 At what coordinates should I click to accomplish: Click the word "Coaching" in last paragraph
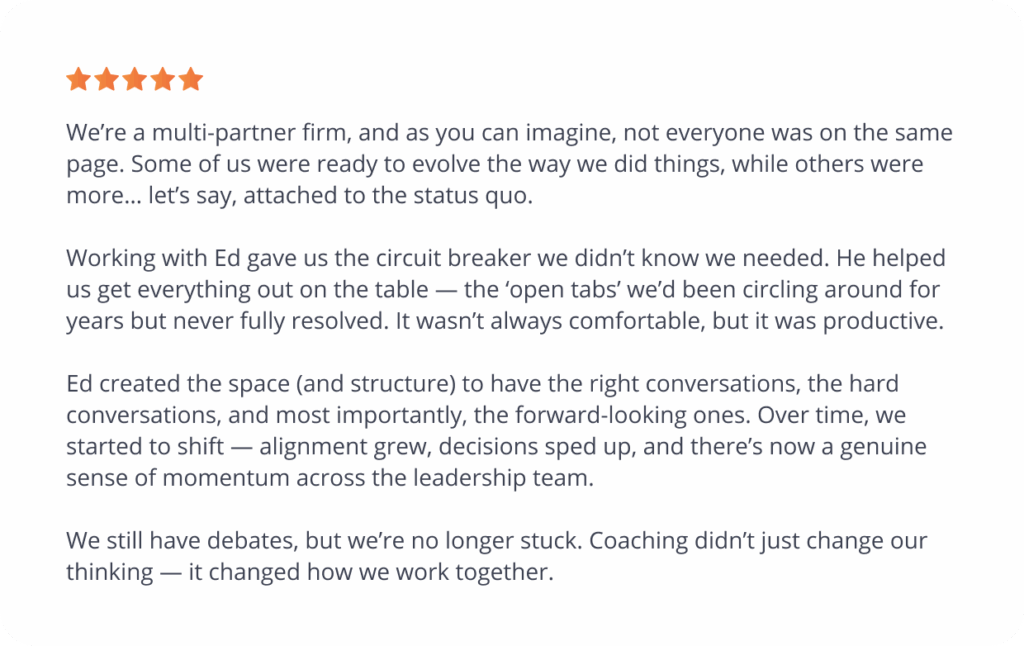click(x=638, y=541)
